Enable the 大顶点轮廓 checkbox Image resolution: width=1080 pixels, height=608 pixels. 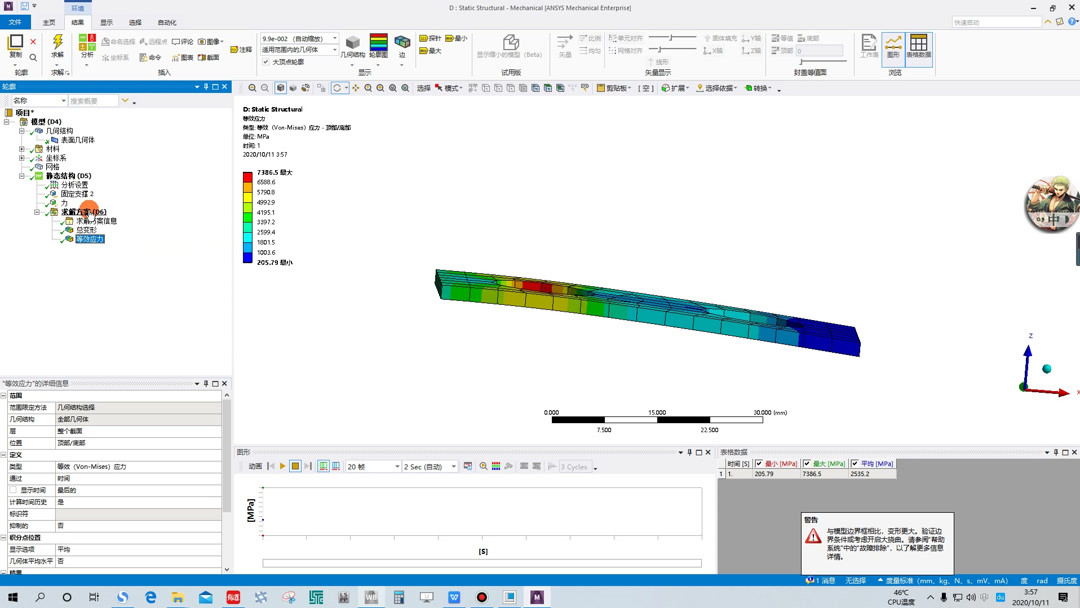[x=264, y=62]
